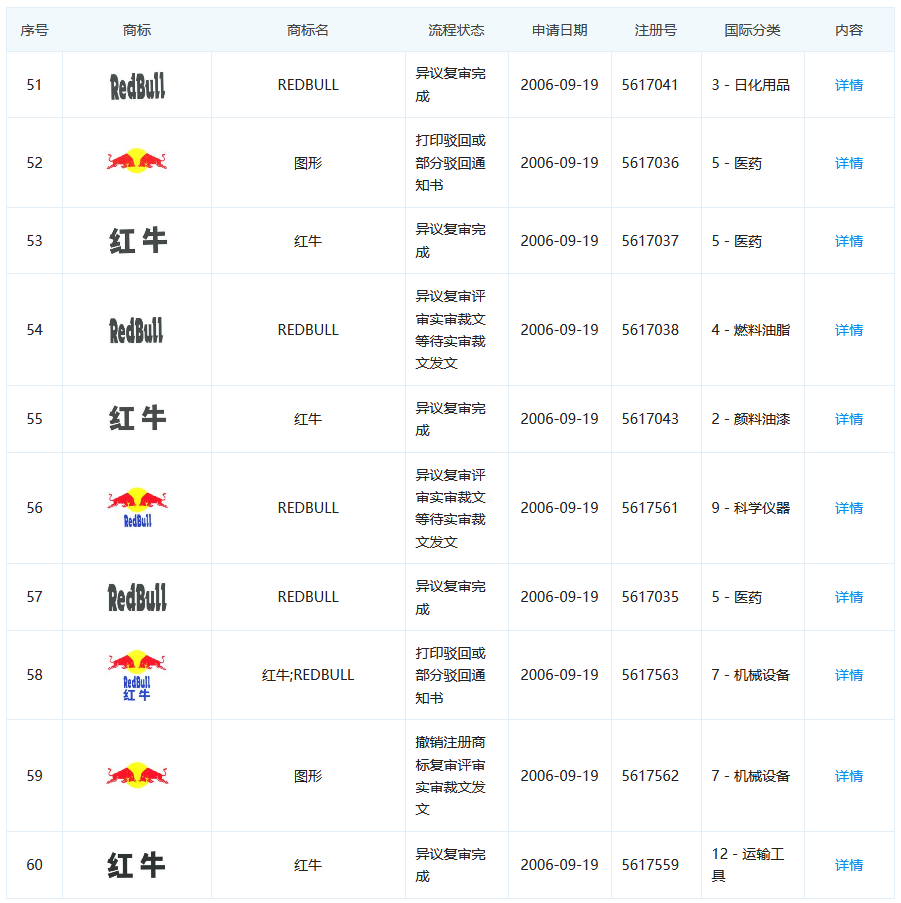
Task: Open 详情 link for registration 5617559
Action: (848, 865)
